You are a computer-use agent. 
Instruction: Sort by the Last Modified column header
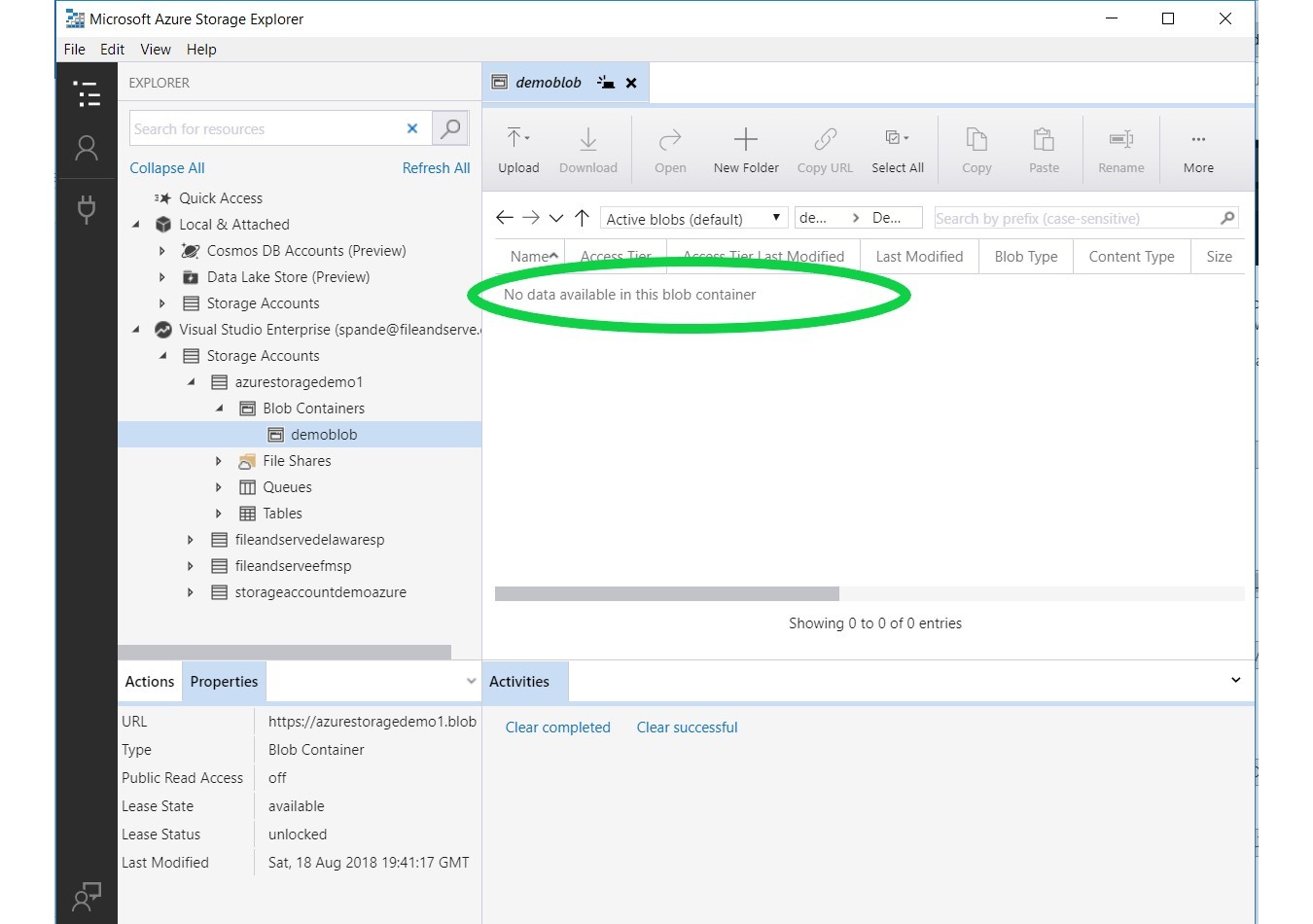click(x=919, y=257)
